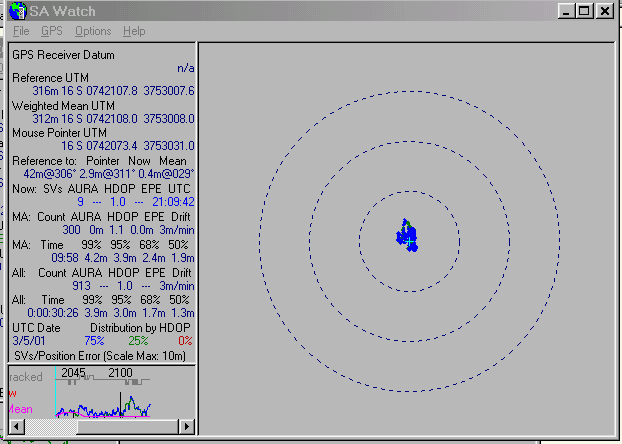622x444 pixels.
Task: Click the left scroll arrow under the chart
Action: tap(16, 427)
